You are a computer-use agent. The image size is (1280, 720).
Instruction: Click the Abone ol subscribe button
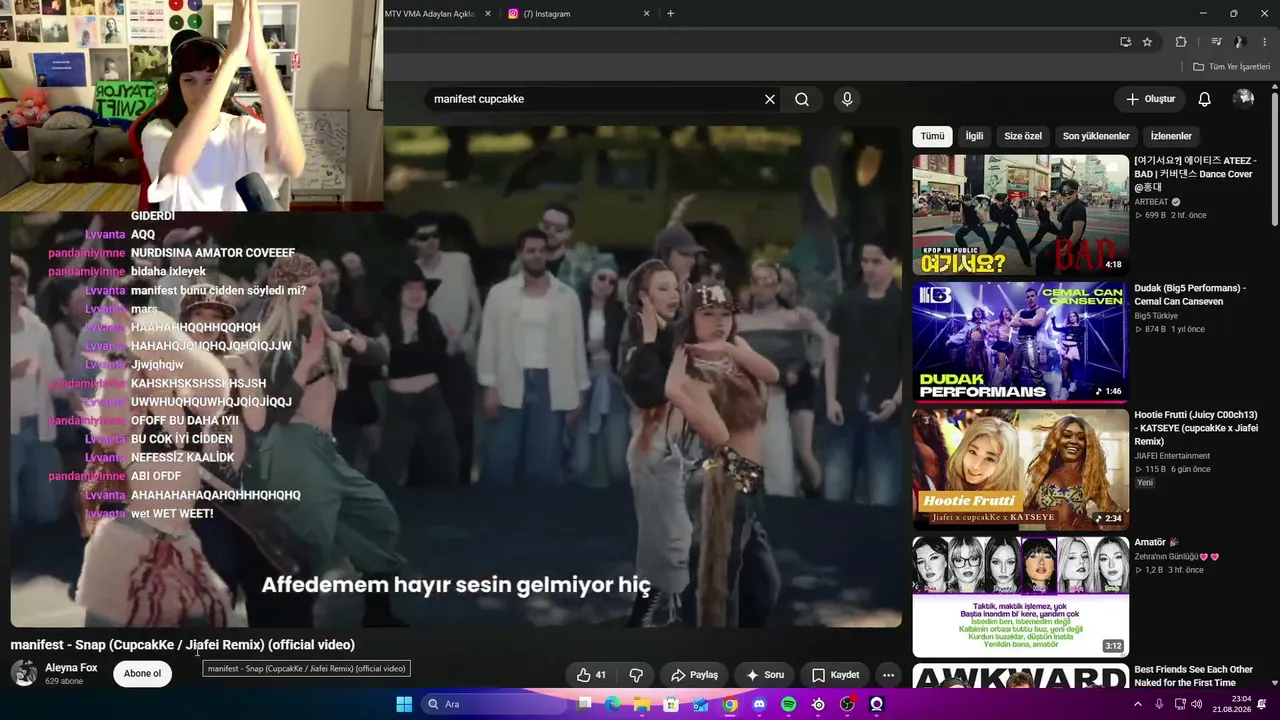(142, 674)
